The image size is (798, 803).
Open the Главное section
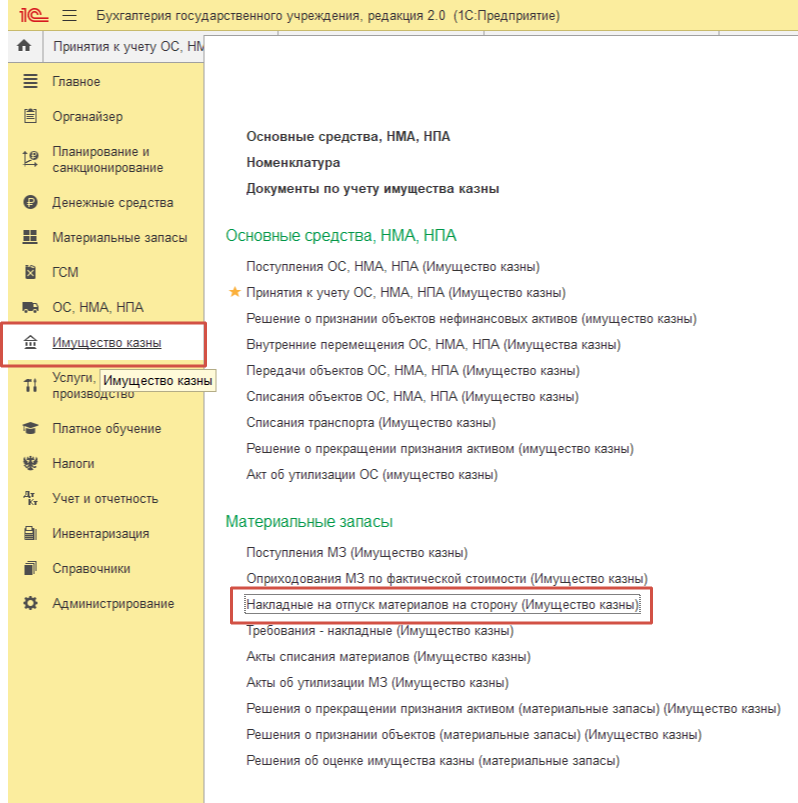click(76, 81)
